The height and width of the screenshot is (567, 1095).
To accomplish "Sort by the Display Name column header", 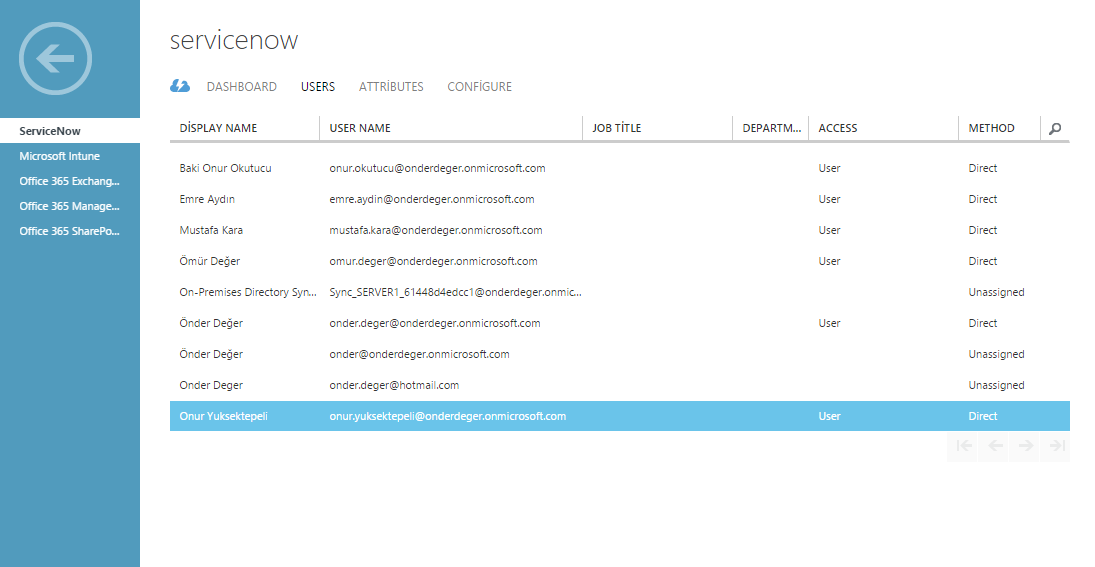I will click(219, 128).
